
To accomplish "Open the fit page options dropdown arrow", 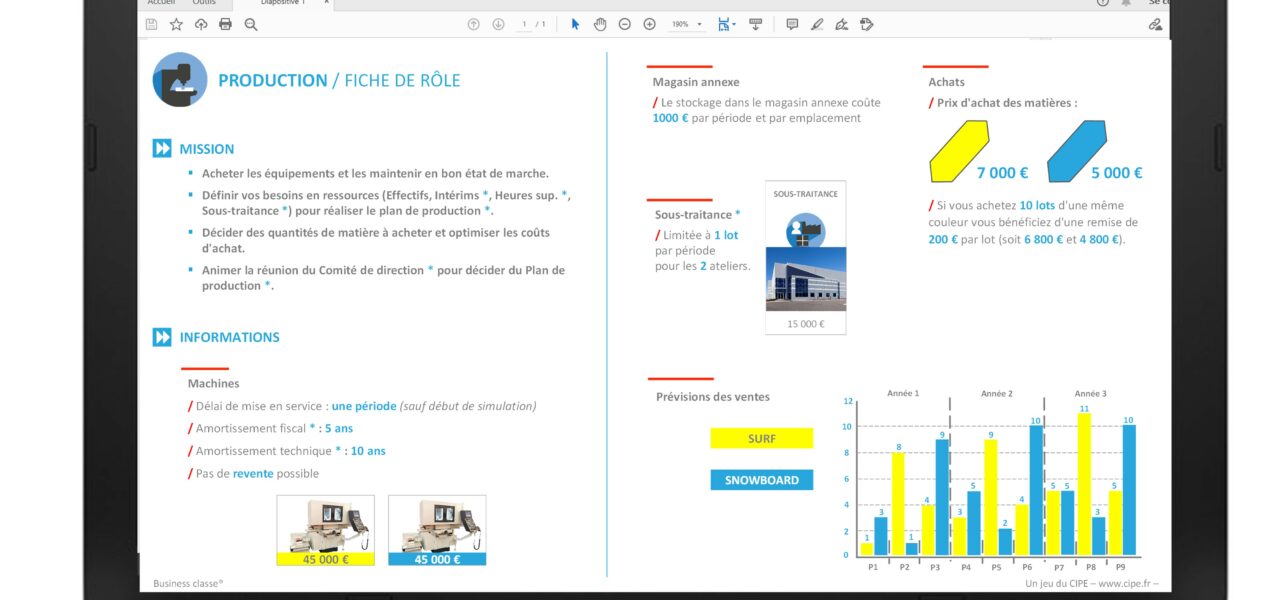I will tap(734, 24).
